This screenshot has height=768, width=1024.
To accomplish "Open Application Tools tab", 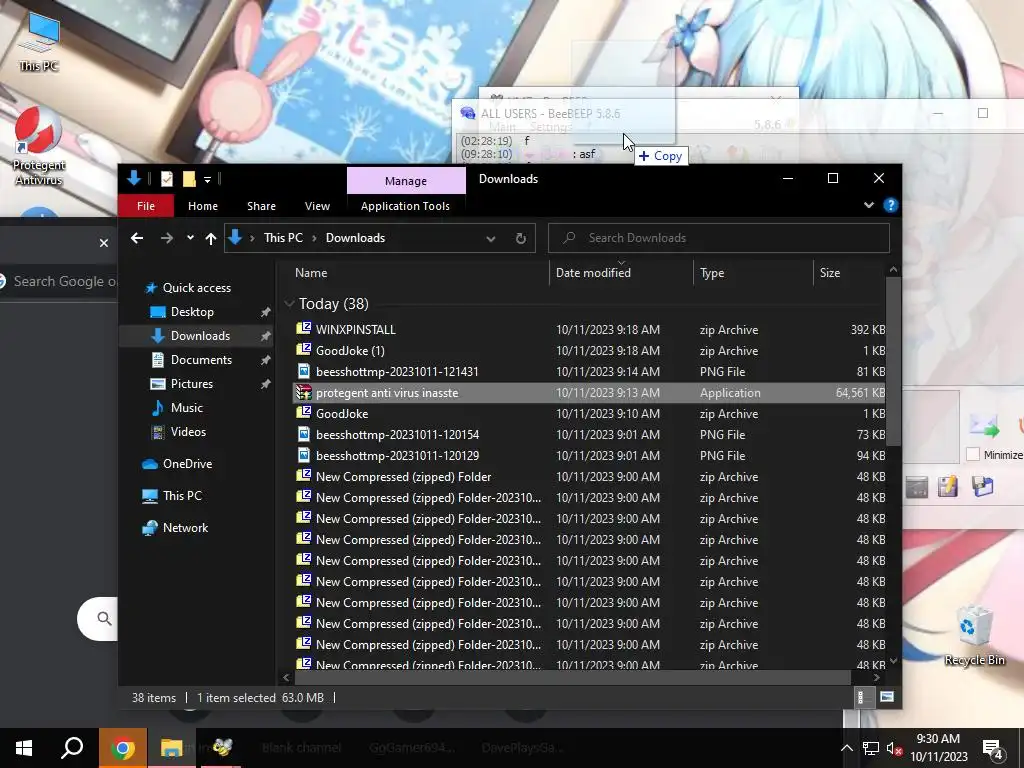I will pos(405,206).
